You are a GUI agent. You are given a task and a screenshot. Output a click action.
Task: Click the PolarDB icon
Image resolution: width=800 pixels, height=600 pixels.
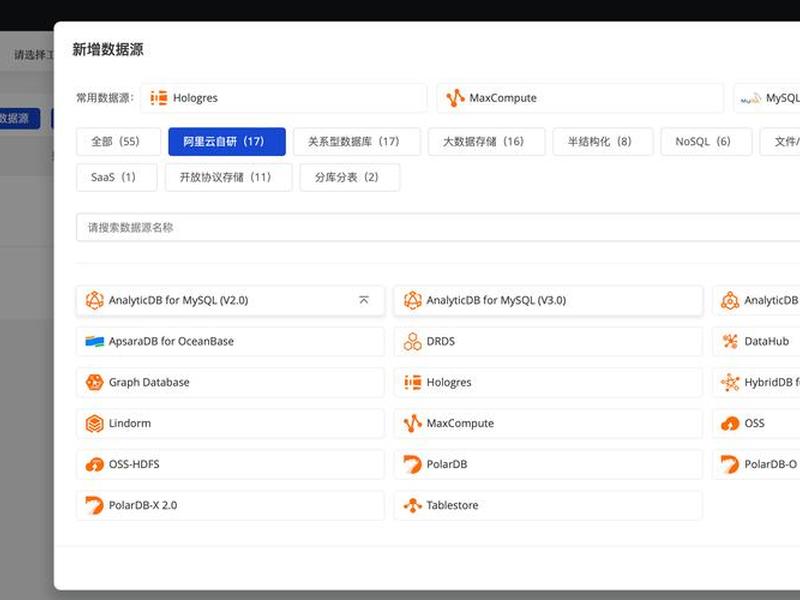[413, 464]
